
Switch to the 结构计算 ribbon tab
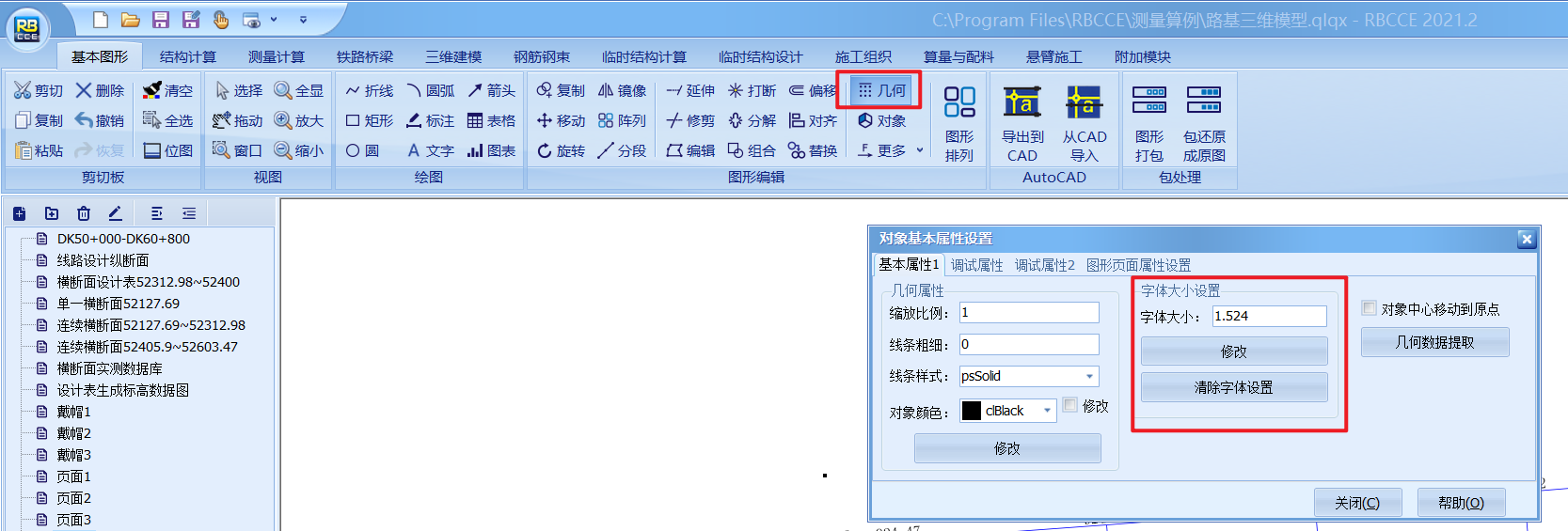[187, 56]
